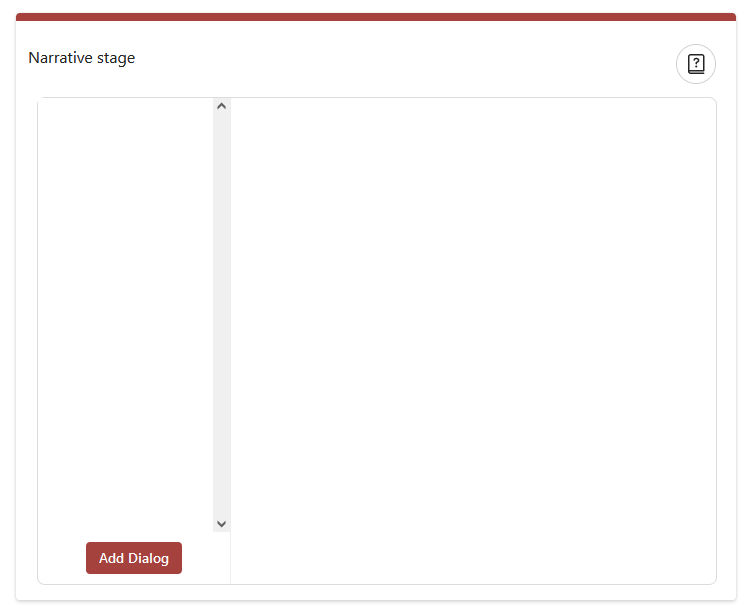Click the downward caret below the scrollbar
The height and width of the screenshot is (612, 747).
[x=221, y=524]
